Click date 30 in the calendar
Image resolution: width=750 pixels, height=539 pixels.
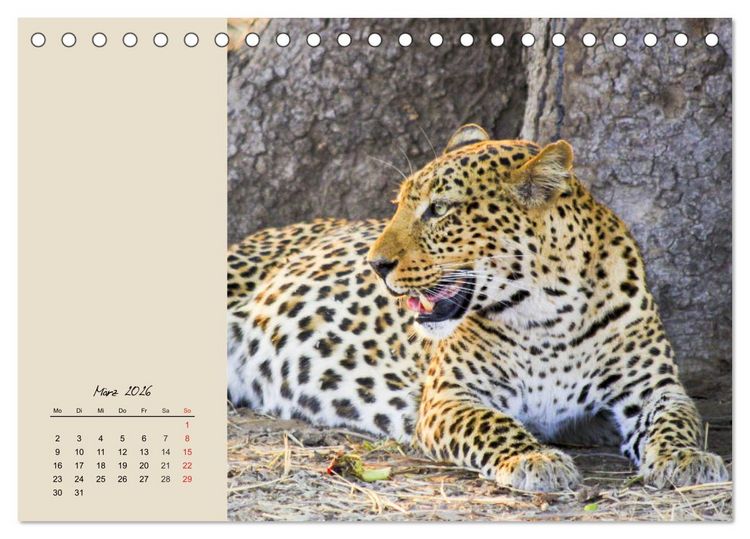point(57,493)
